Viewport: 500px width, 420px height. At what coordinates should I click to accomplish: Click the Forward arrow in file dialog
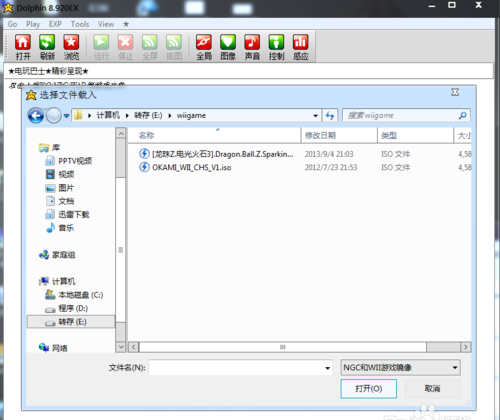(x=53, y=116)
